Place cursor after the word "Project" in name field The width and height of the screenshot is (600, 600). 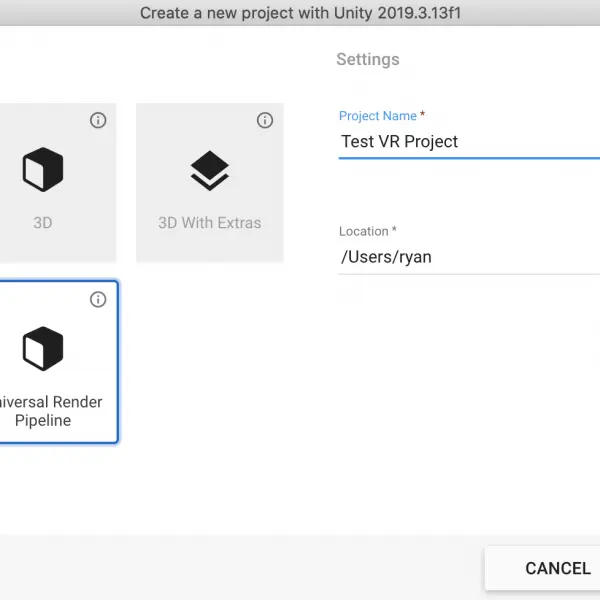(x=459, y=142)
